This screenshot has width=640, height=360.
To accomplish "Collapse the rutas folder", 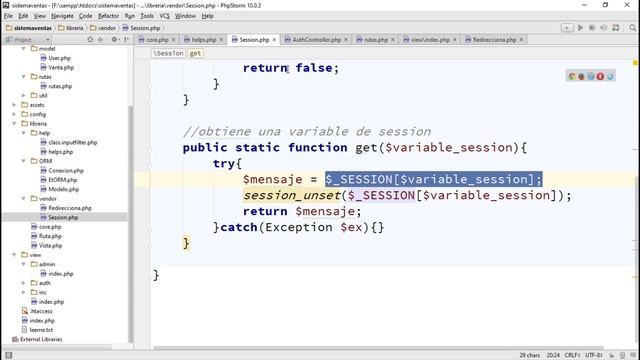I will point(24,77).
